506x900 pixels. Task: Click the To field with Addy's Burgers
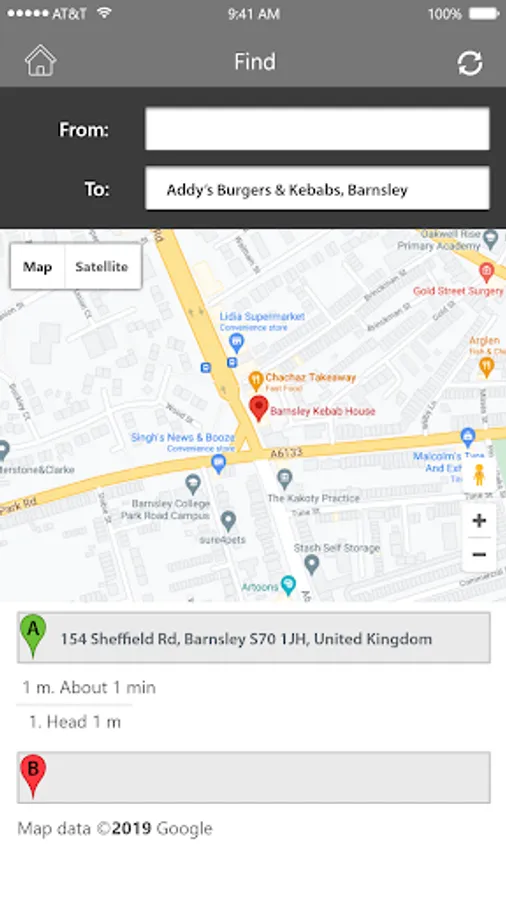pyautogui.click(x=317, y=188)
